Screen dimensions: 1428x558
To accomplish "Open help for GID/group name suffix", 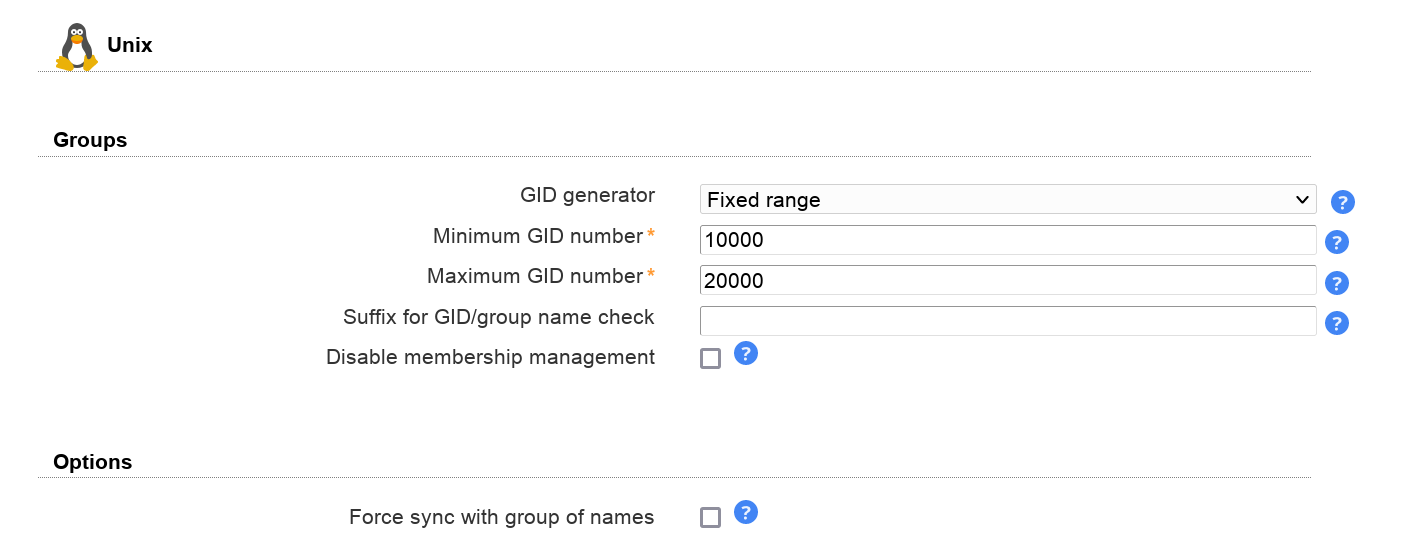I will point(1336,323).
